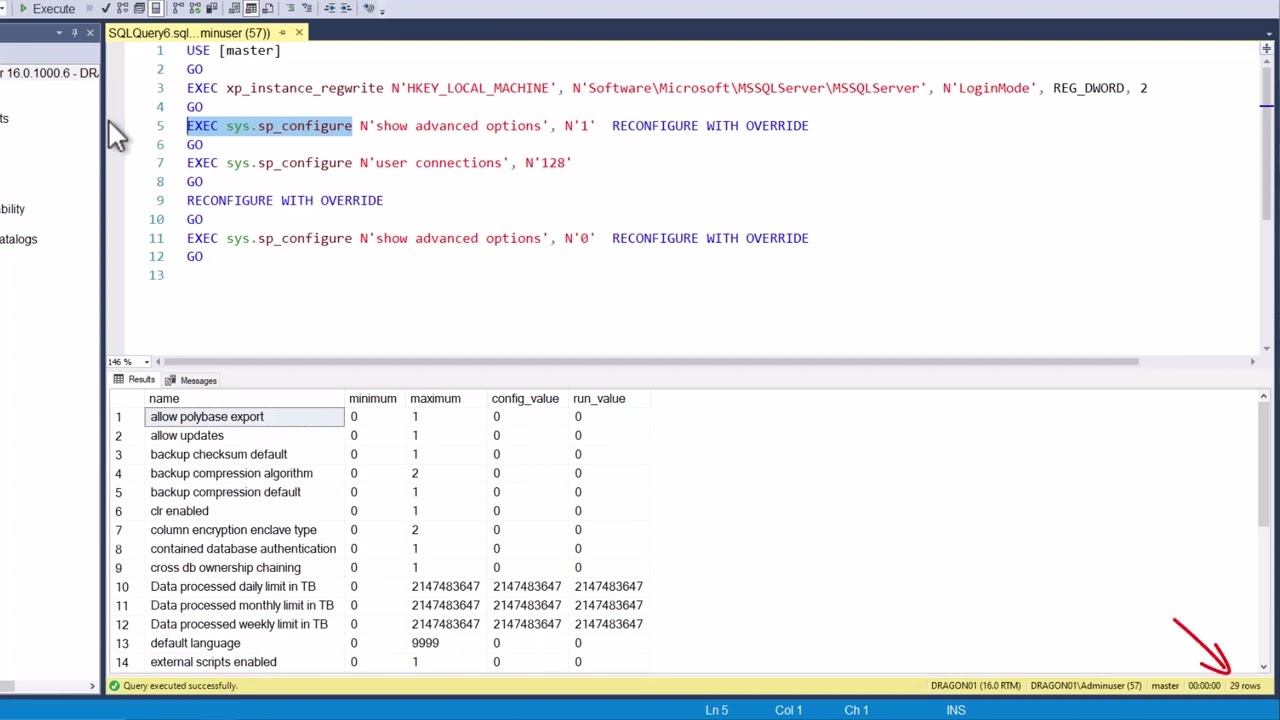Select 'column encryption enclave type' cell
Screen dimensions: 1280x720
pos(245,530)
